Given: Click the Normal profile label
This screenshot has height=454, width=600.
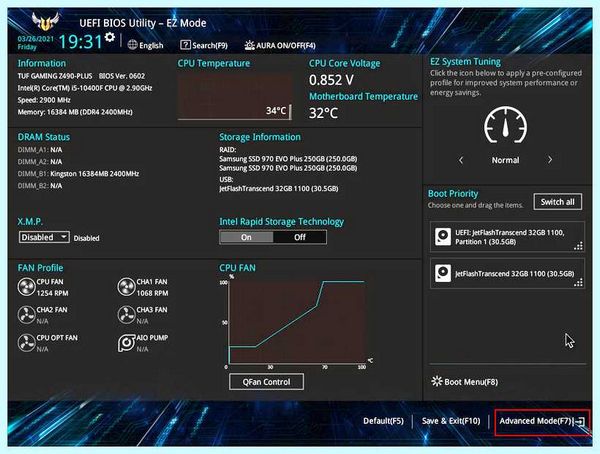Looking at the screenshot, I should coord(505,160).
